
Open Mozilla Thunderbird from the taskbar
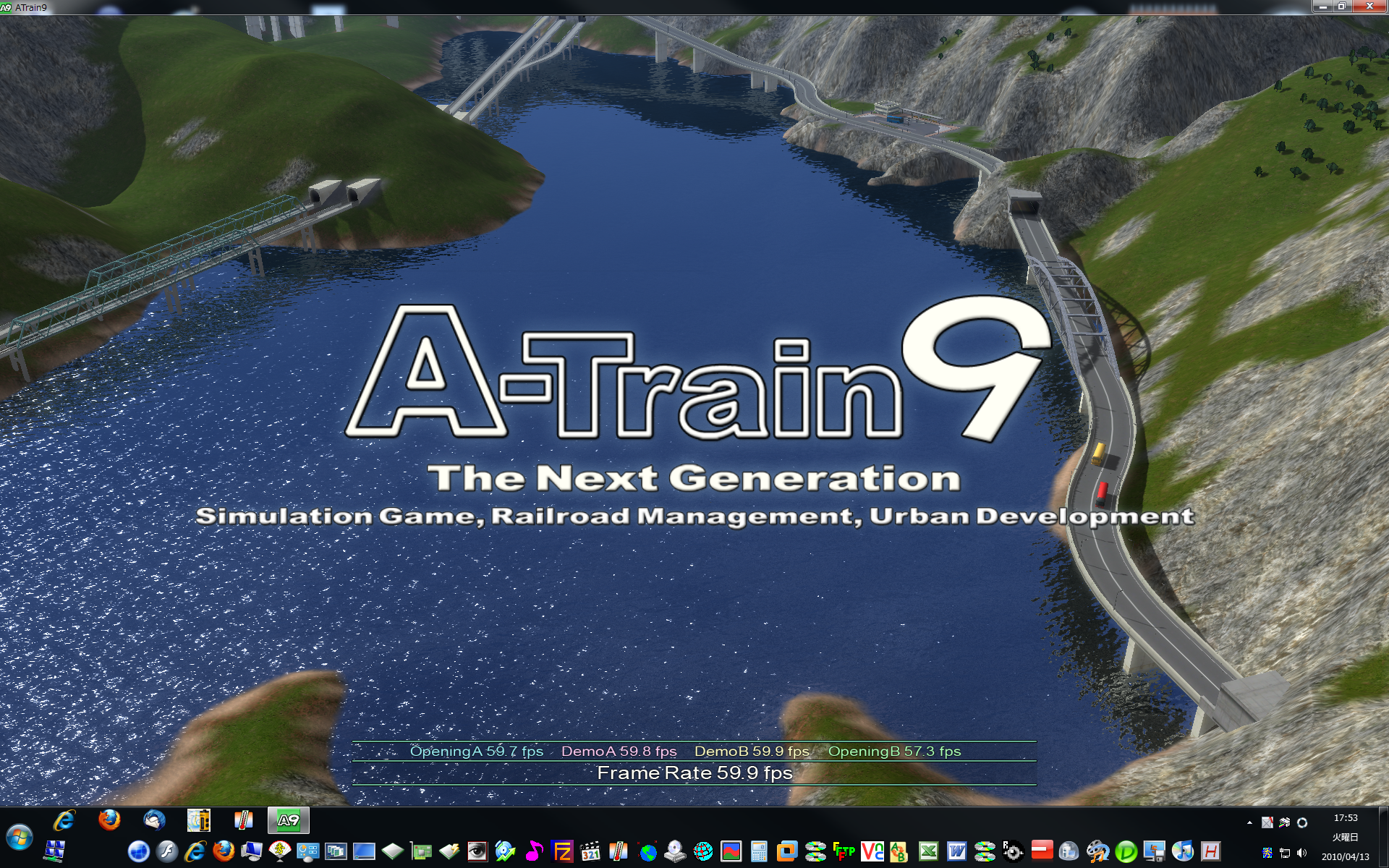(x=154, y=820)
